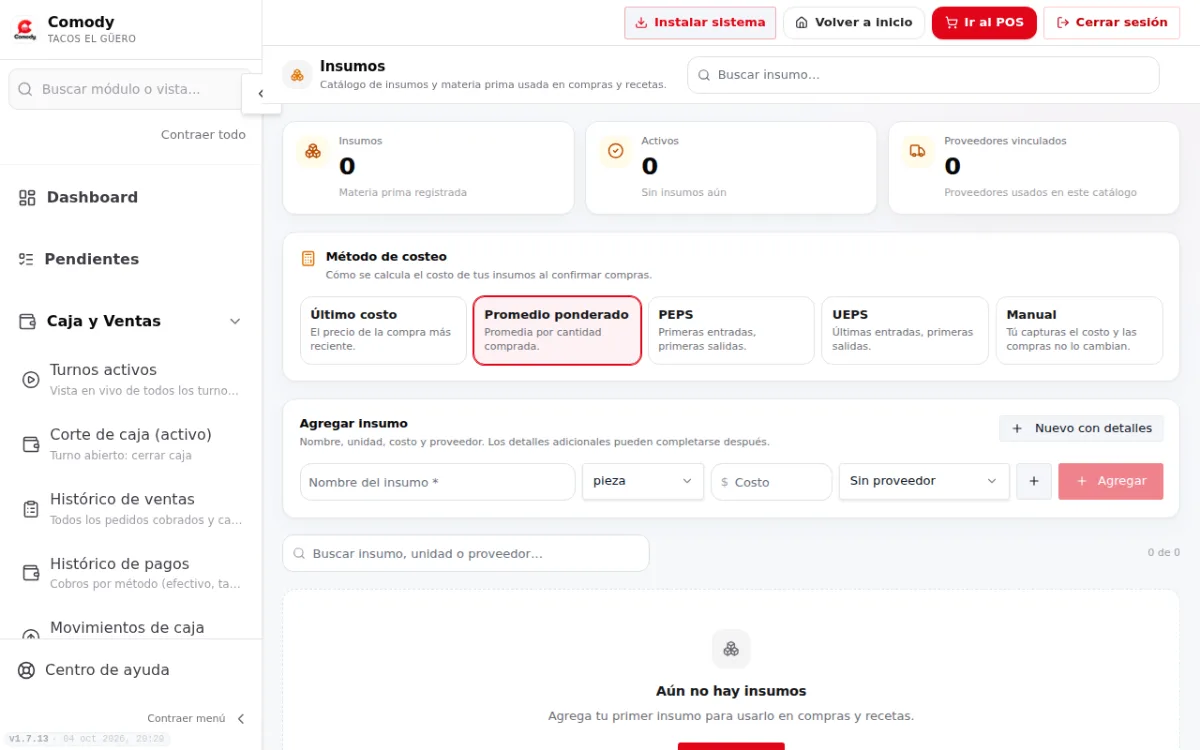Click the Turnos activos play icon
The image size is (1200, 750).
[x=31, y=380]
